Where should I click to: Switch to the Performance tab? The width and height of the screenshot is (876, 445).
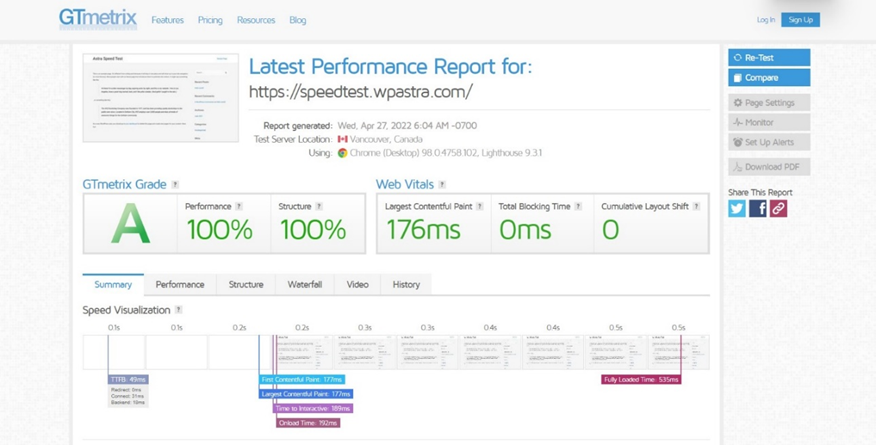coord(180,284)
